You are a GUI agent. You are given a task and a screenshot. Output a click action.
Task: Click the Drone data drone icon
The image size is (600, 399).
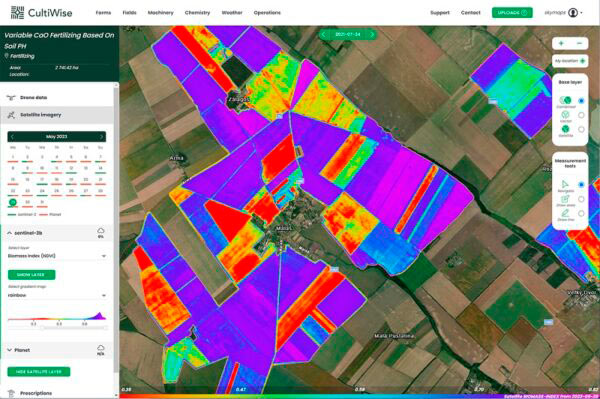11,98
